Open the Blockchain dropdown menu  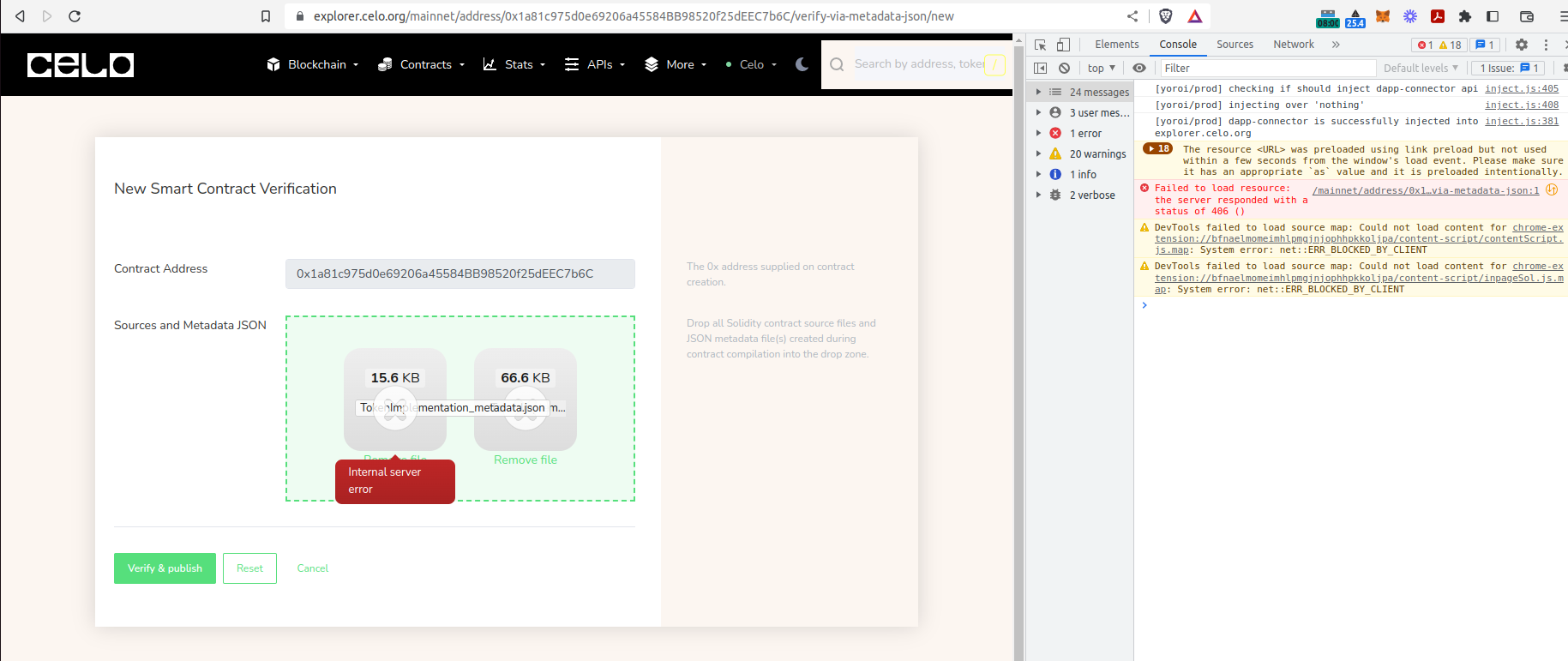(313, 64)
